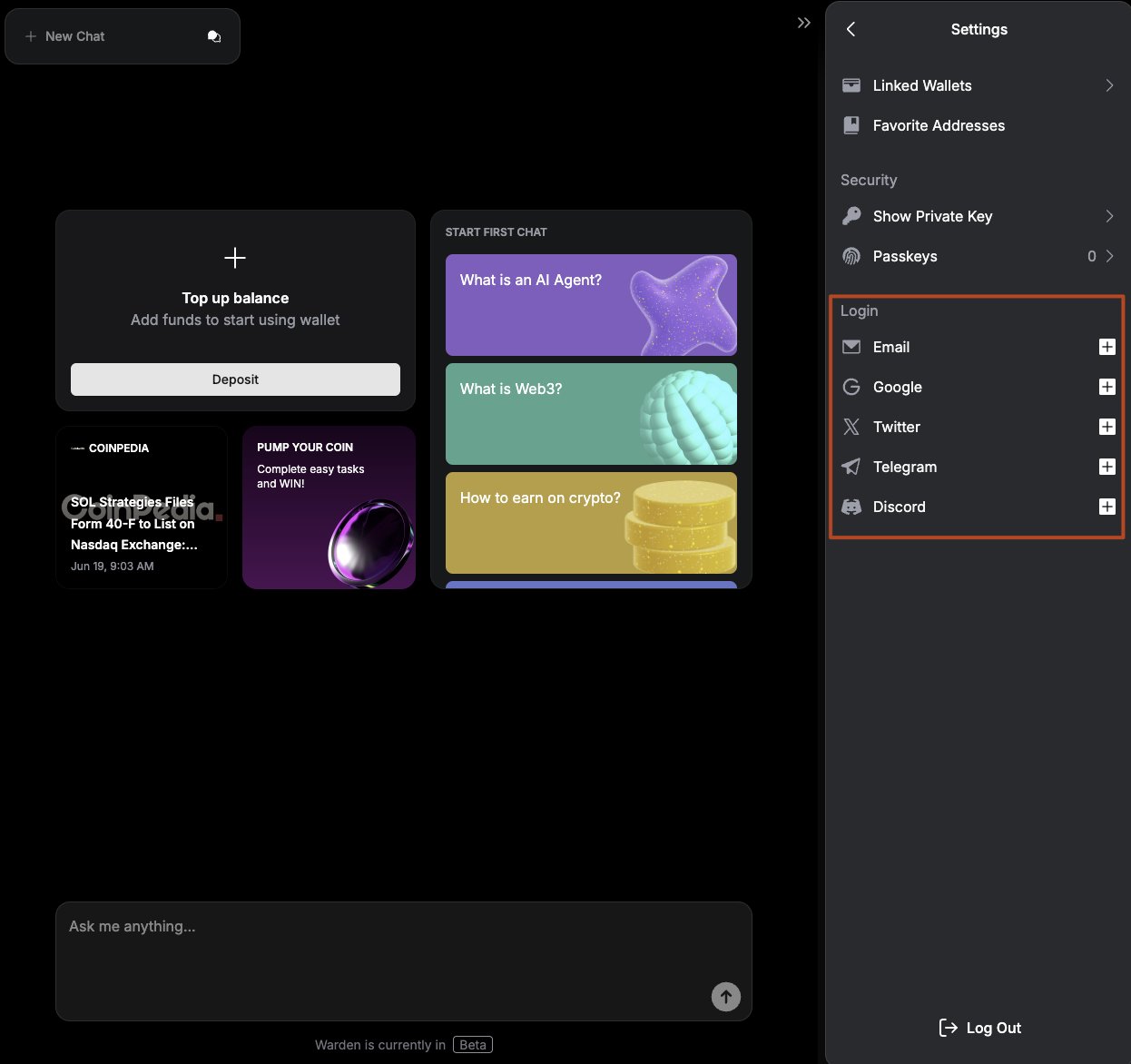Open the purple 'What is an AI Agent?' card
This screenshot has width=1131, height=1064.
591,305
